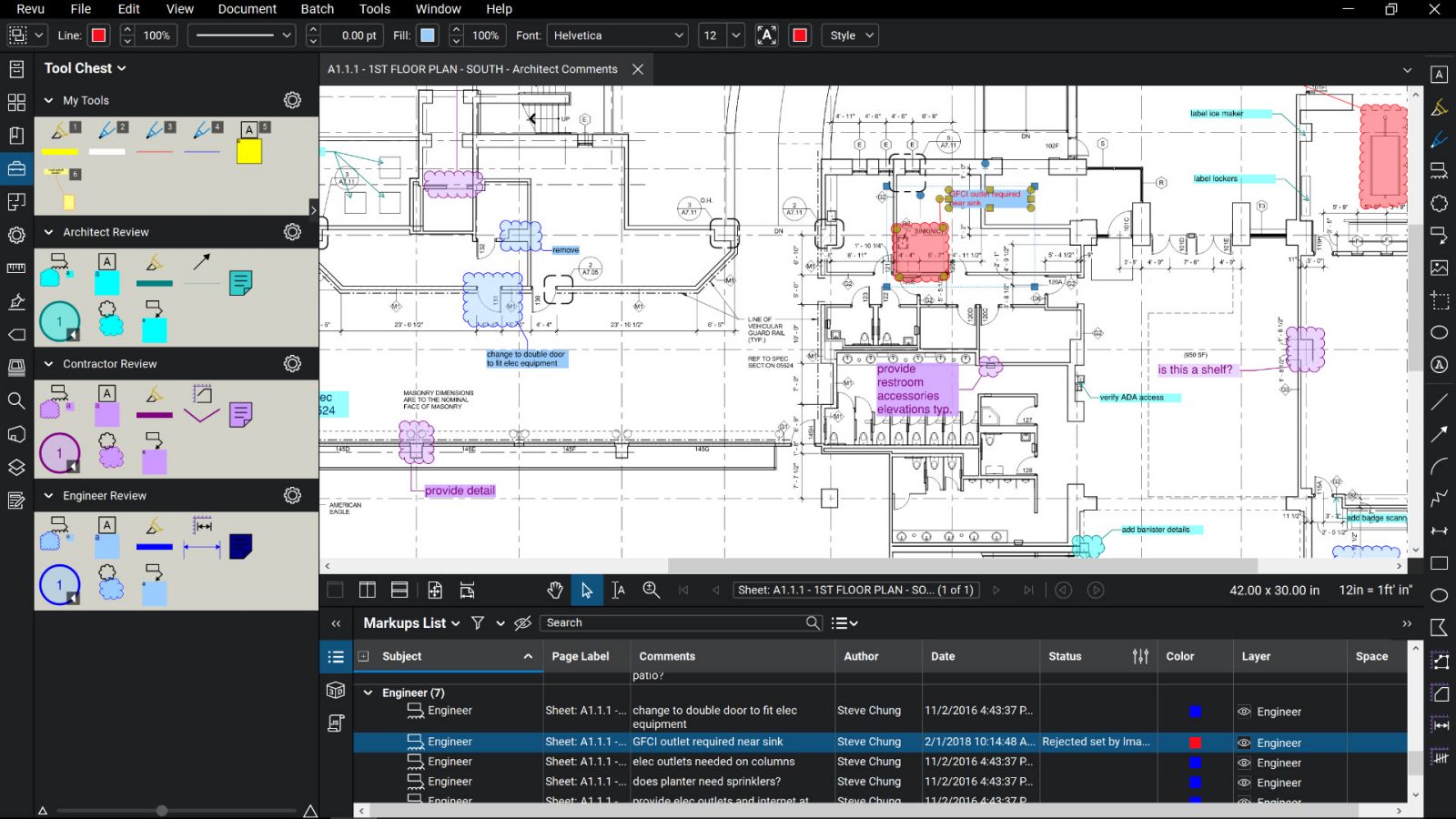Open the Layers panel in the left sidebar

tap(16, 467)
